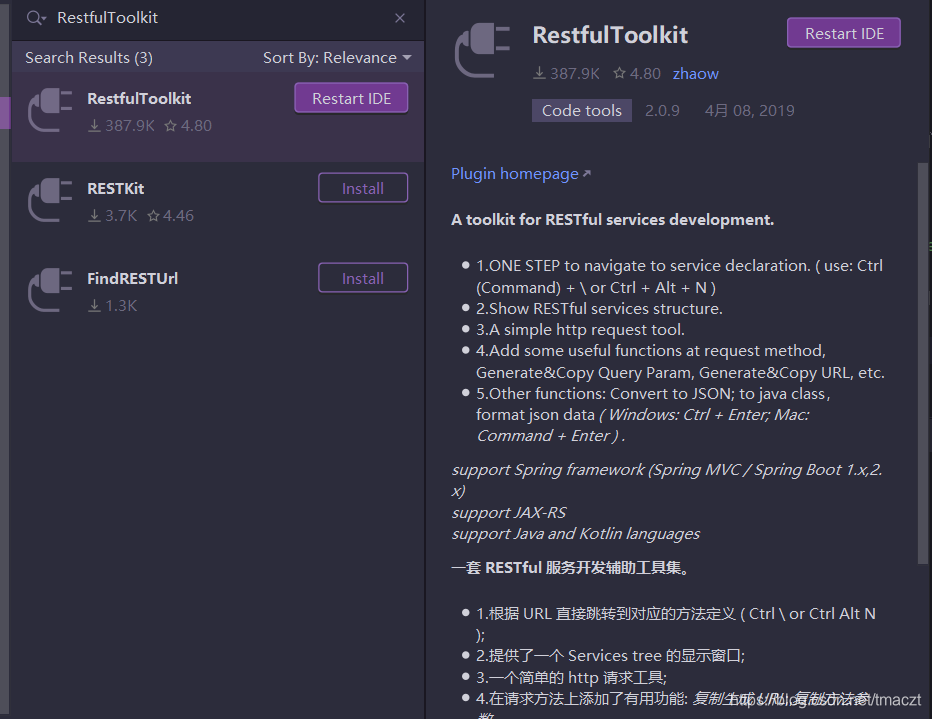This screenshot has height=719, width=932.
Task: Click the RESTKit 4.46 rating star
Action: [153, 216]
